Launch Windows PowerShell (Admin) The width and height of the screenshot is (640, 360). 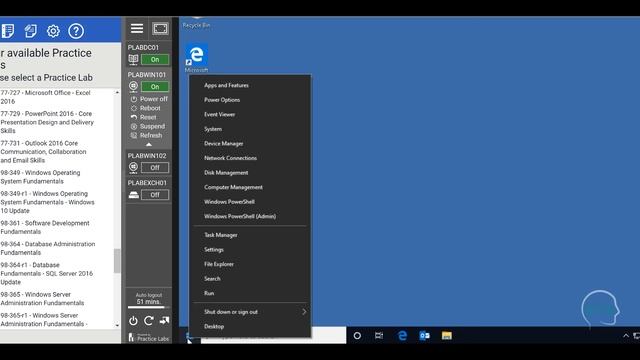[x=240, y=216]
